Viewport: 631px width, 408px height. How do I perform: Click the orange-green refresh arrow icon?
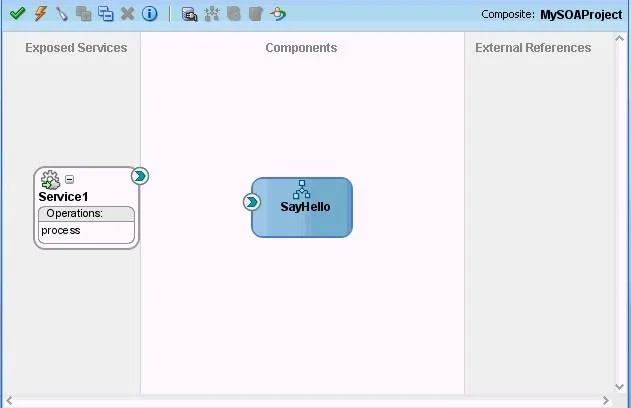[278, 14]
